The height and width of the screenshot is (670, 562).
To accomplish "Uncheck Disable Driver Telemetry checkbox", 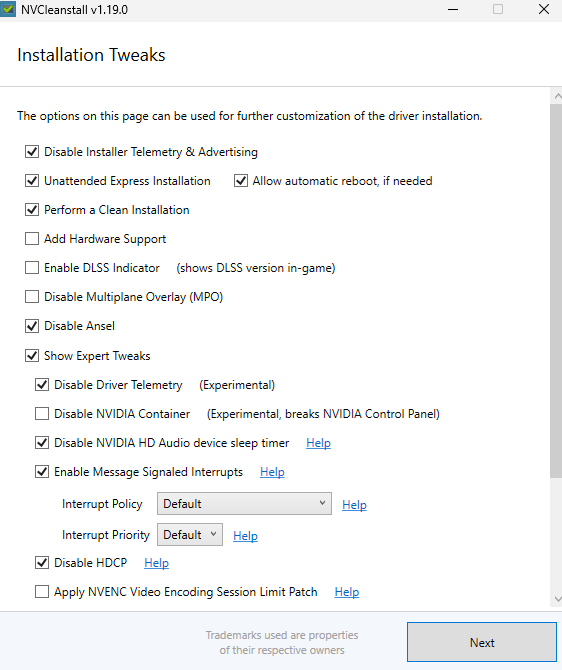I will 42,385.
